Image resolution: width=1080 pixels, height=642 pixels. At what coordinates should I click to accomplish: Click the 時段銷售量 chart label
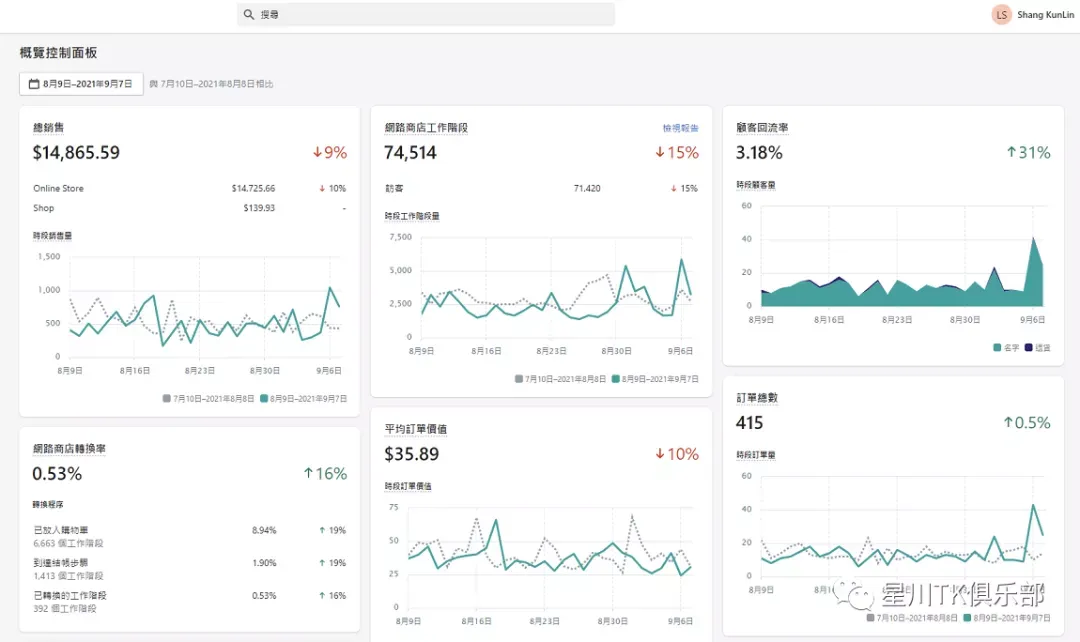52,236
